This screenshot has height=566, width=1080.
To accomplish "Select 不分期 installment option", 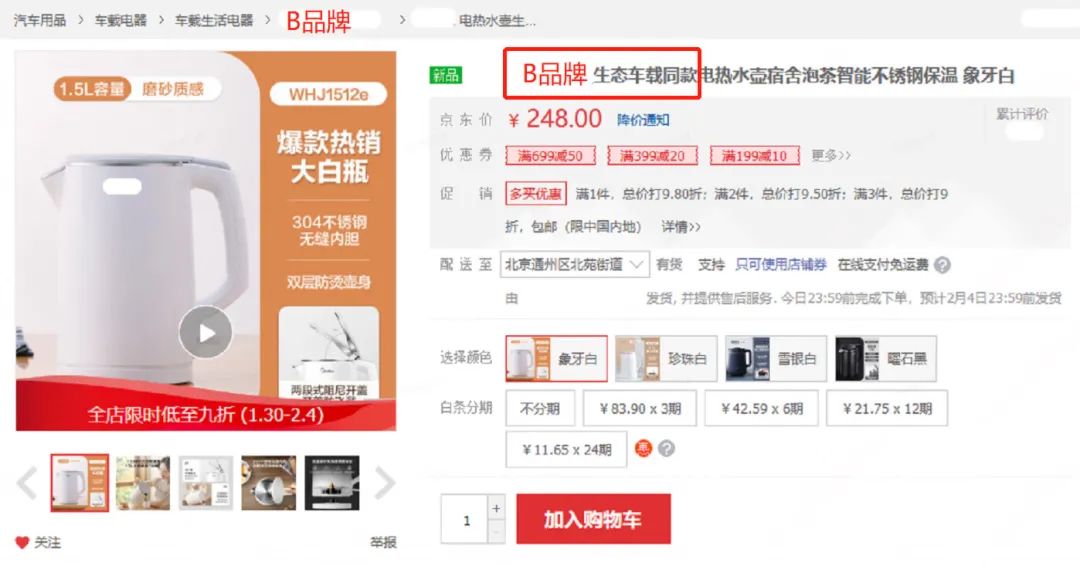I will coord(540,408).
